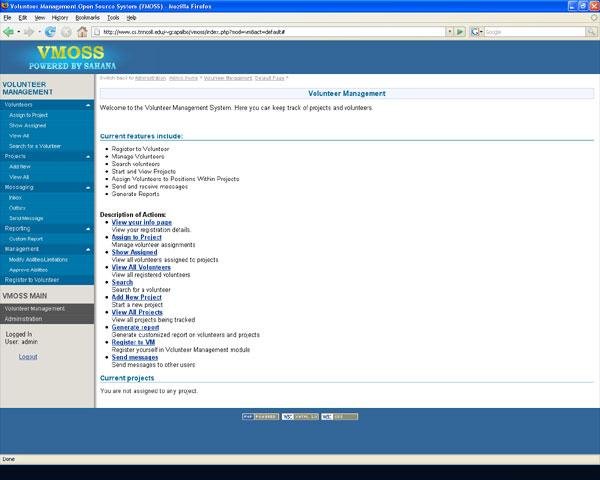Click Register to Volunteer in sidebar
This screenshot has width=600, height=480.
click(x=32, y=280)
